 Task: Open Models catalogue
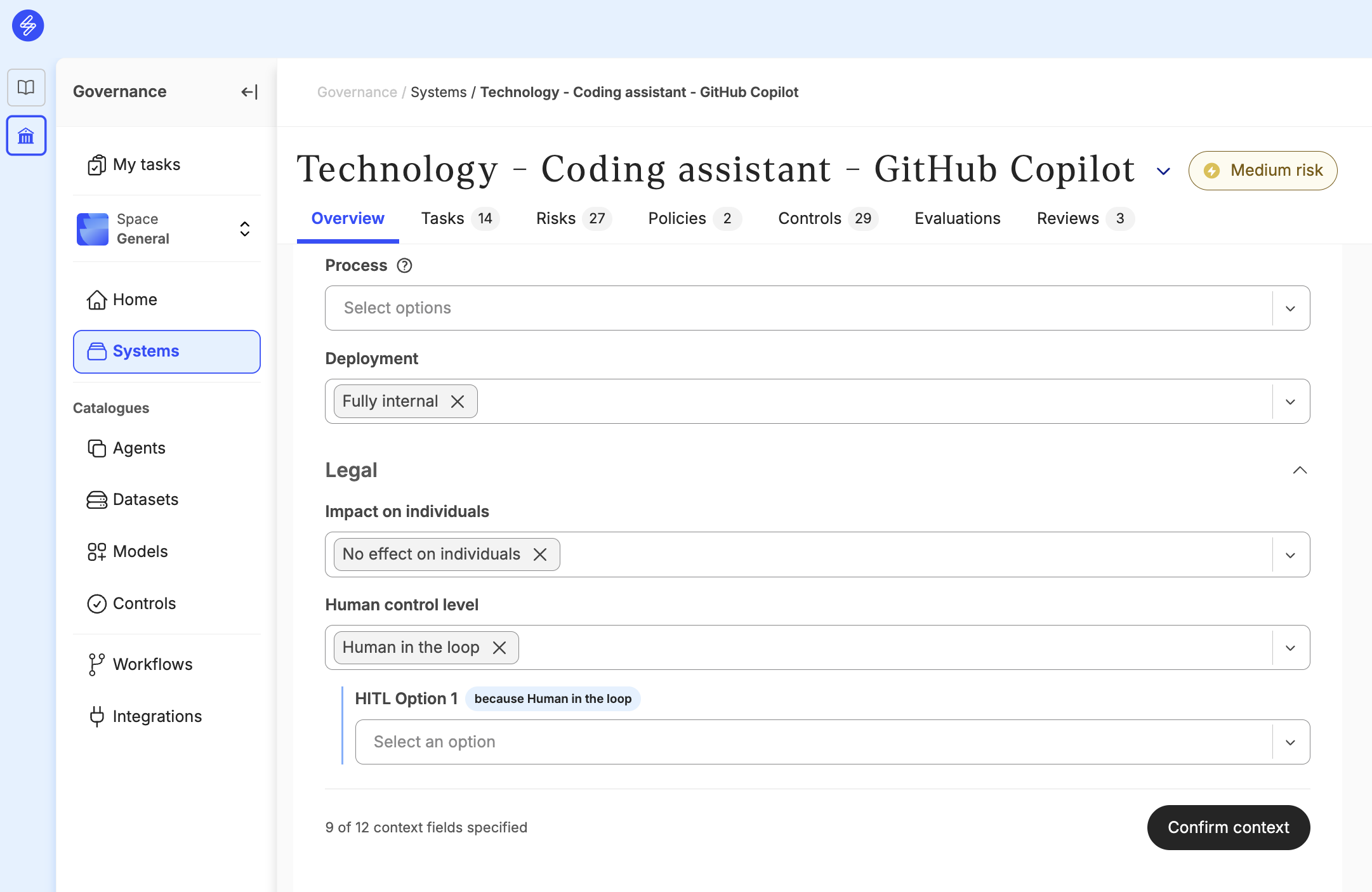pyautogui.click(x=167, y=551)
